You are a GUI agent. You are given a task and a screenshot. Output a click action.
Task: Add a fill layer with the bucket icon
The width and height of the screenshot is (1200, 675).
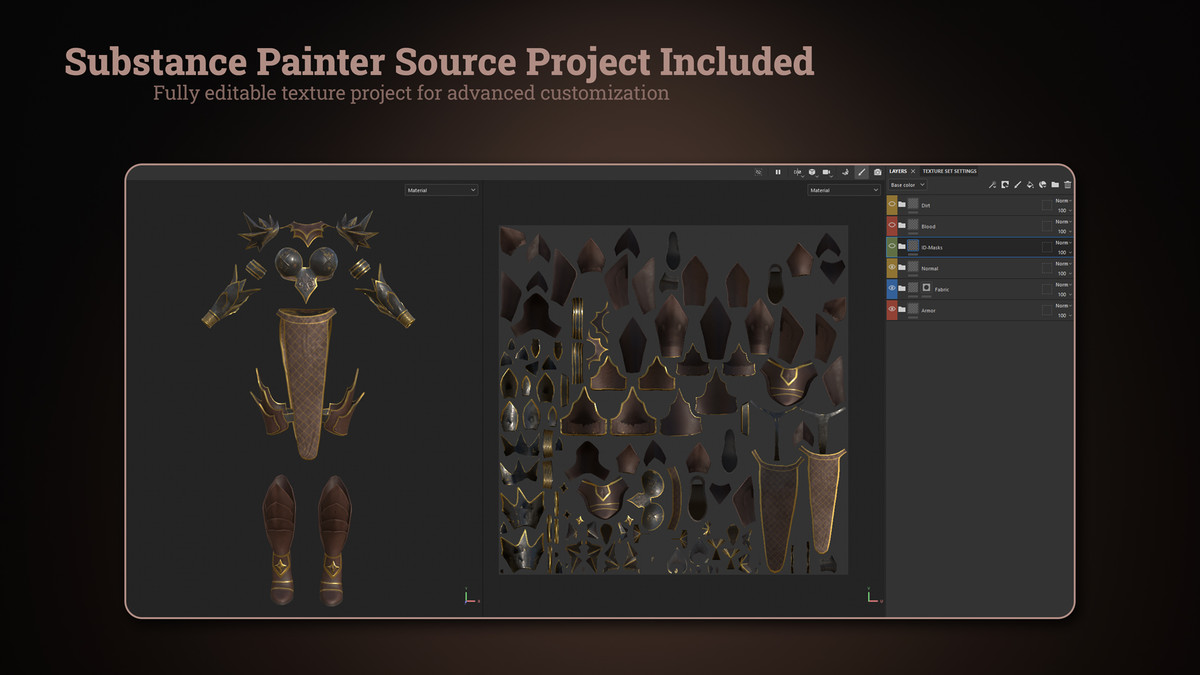click(1030, 185)
